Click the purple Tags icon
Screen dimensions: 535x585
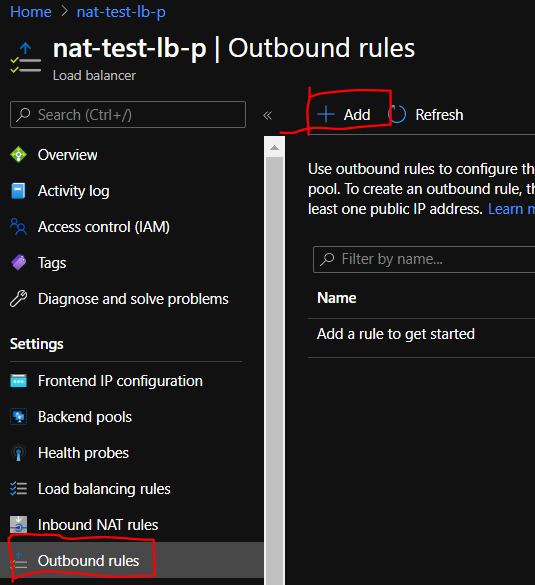(18, 262)
